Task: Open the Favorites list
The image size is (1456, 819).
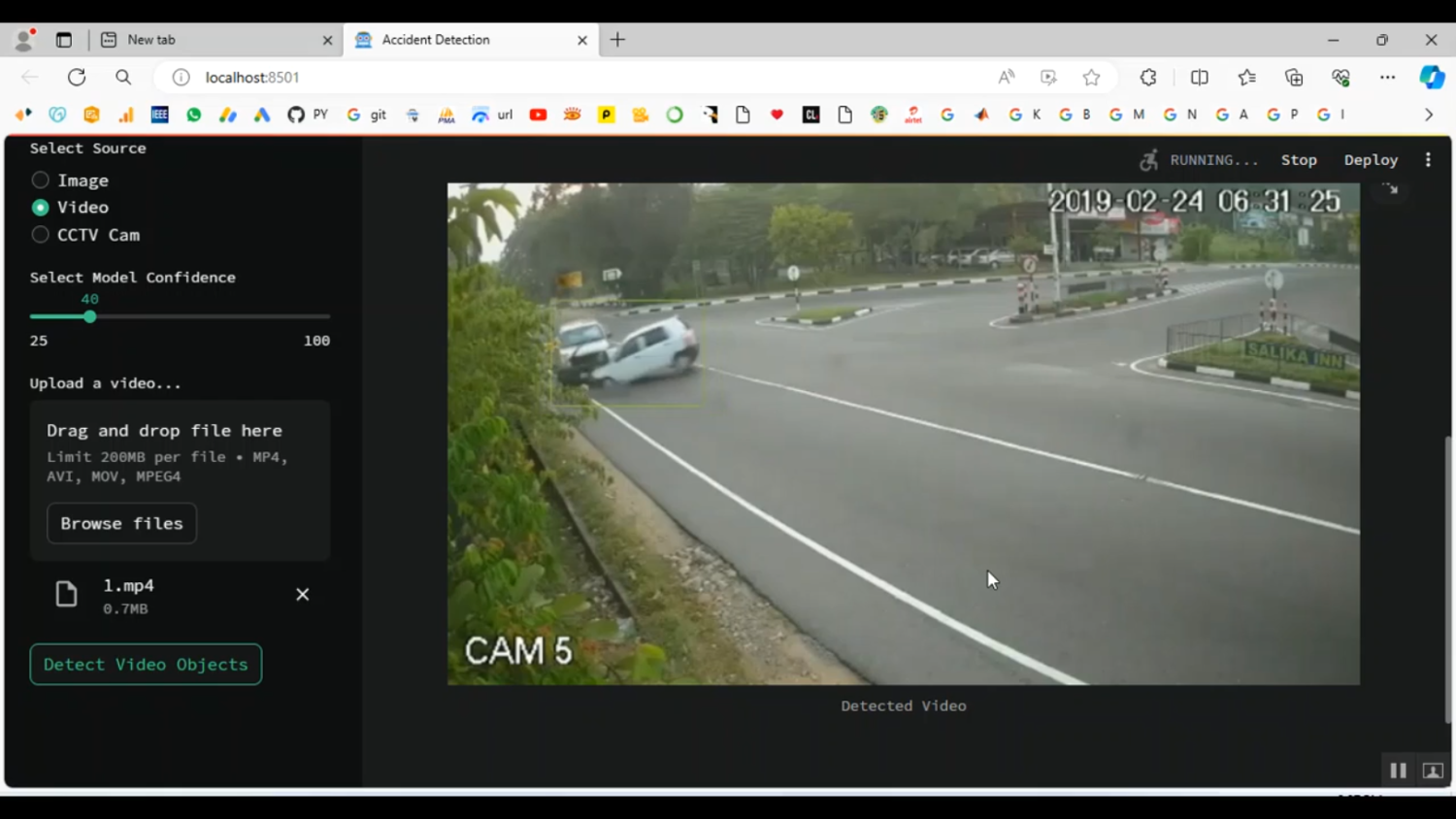Action: [1247, 78]
